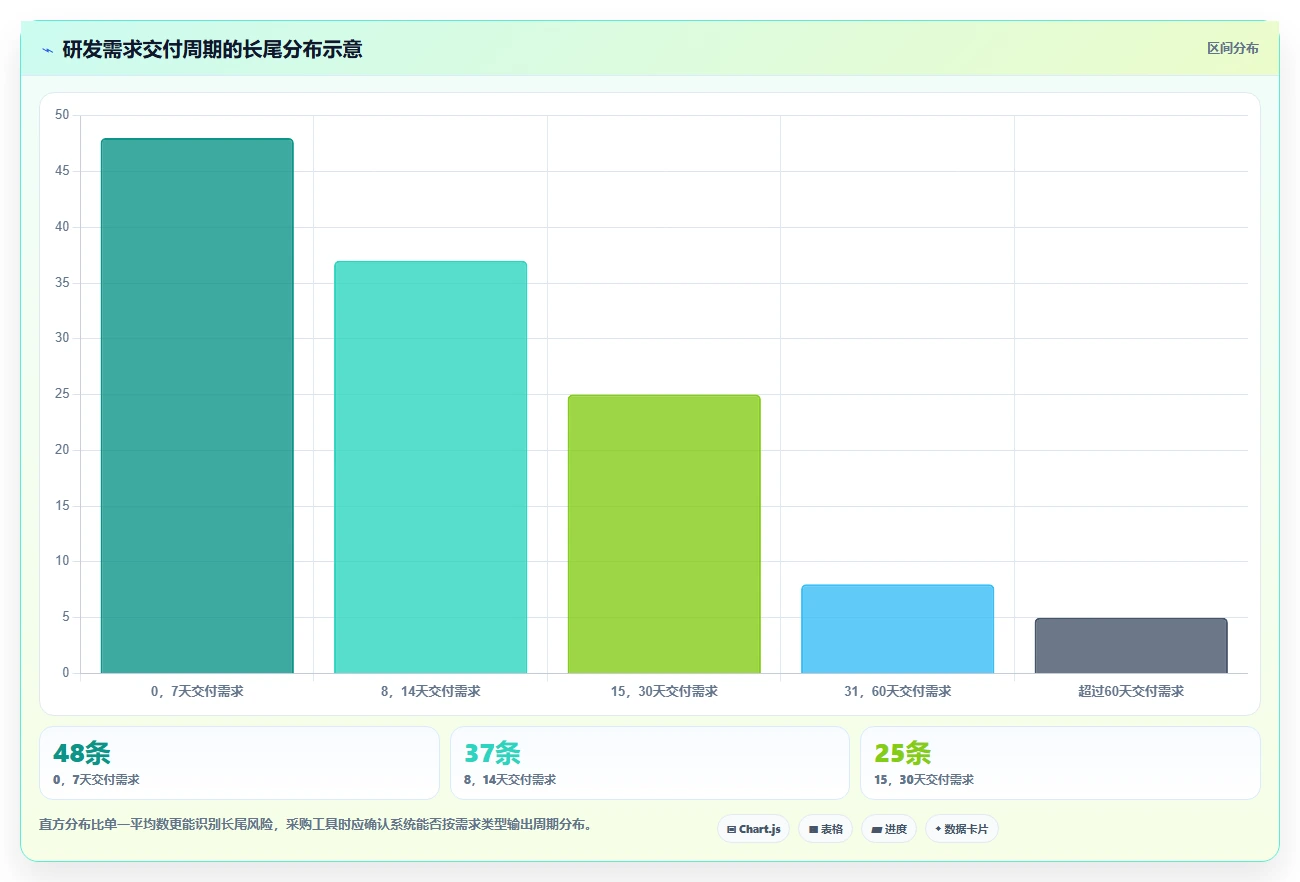Click the x-axis label 31，60天交付需求
Screen dimensions: 1300x882
click(x=897, y=691)
